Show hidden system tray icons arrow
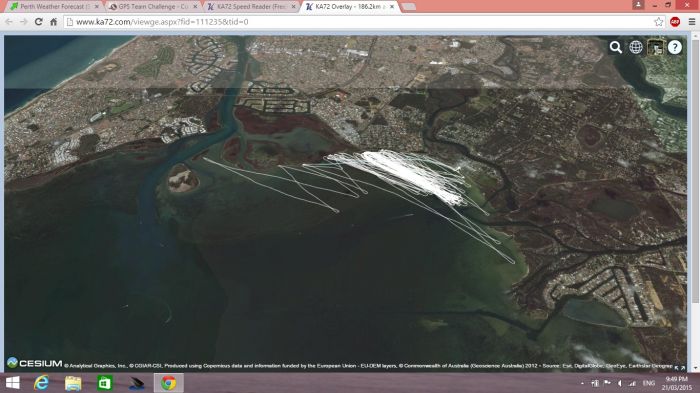This screenshot has height=393, width=700. coord(582,383)
